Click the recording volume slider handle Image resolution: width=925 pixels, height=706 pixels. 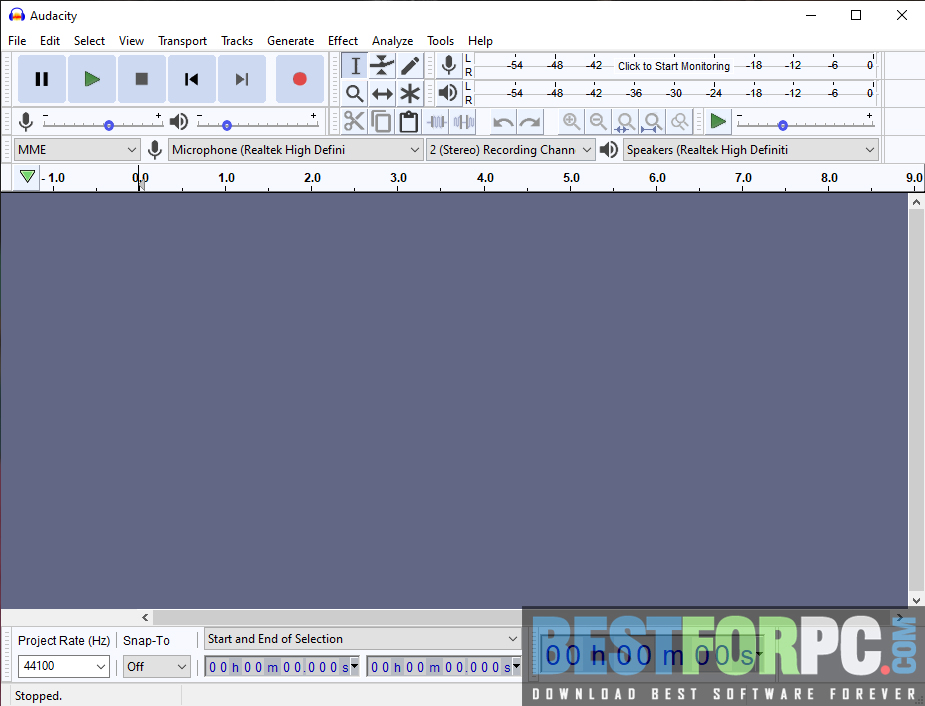point(109,125)
